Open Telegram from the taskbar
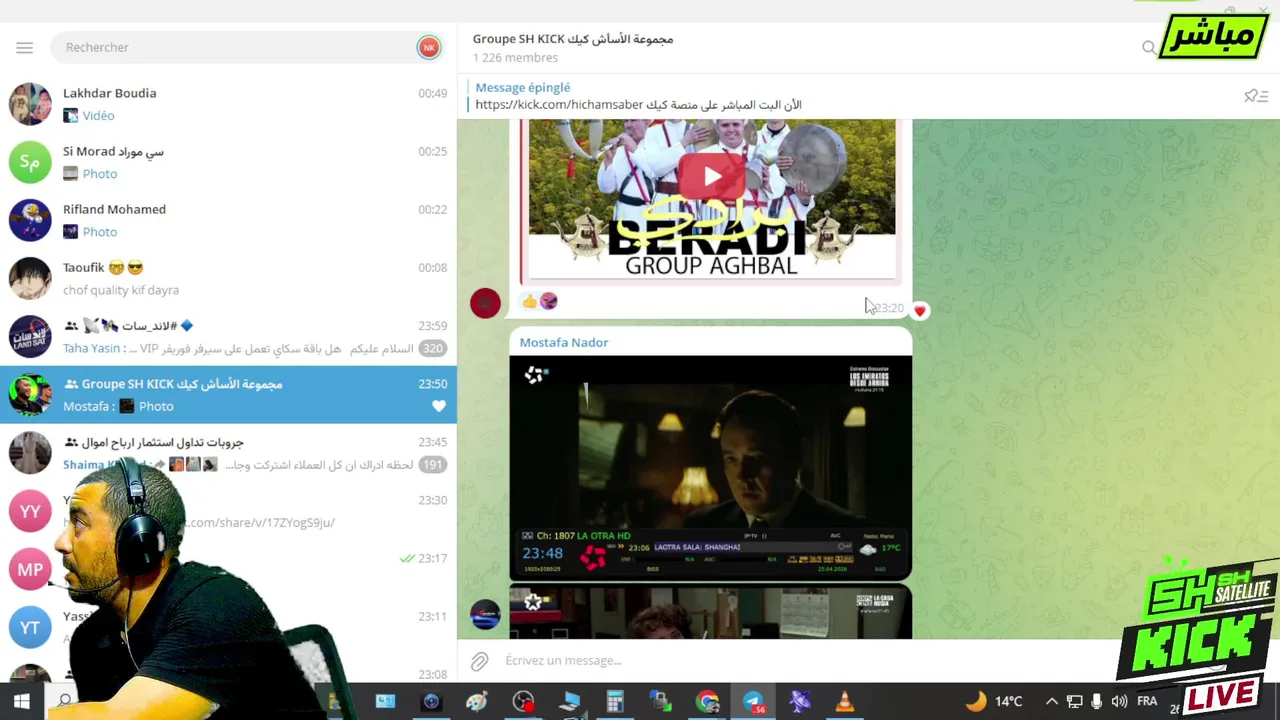Image resolution: width=1280 pixels, height=720 pixels. [x=753, y=701]
